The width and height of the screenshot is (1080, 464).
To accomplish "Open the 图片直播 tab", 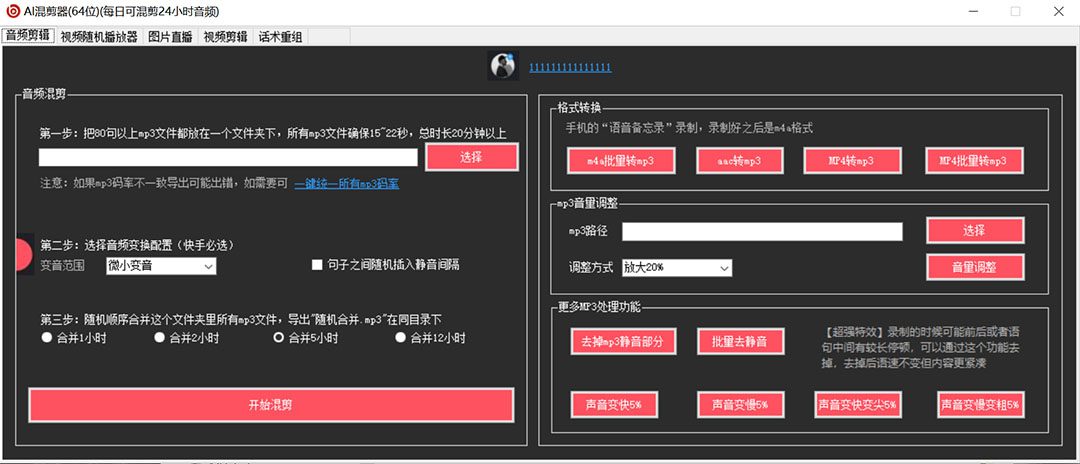I will (x=171, y=37).
